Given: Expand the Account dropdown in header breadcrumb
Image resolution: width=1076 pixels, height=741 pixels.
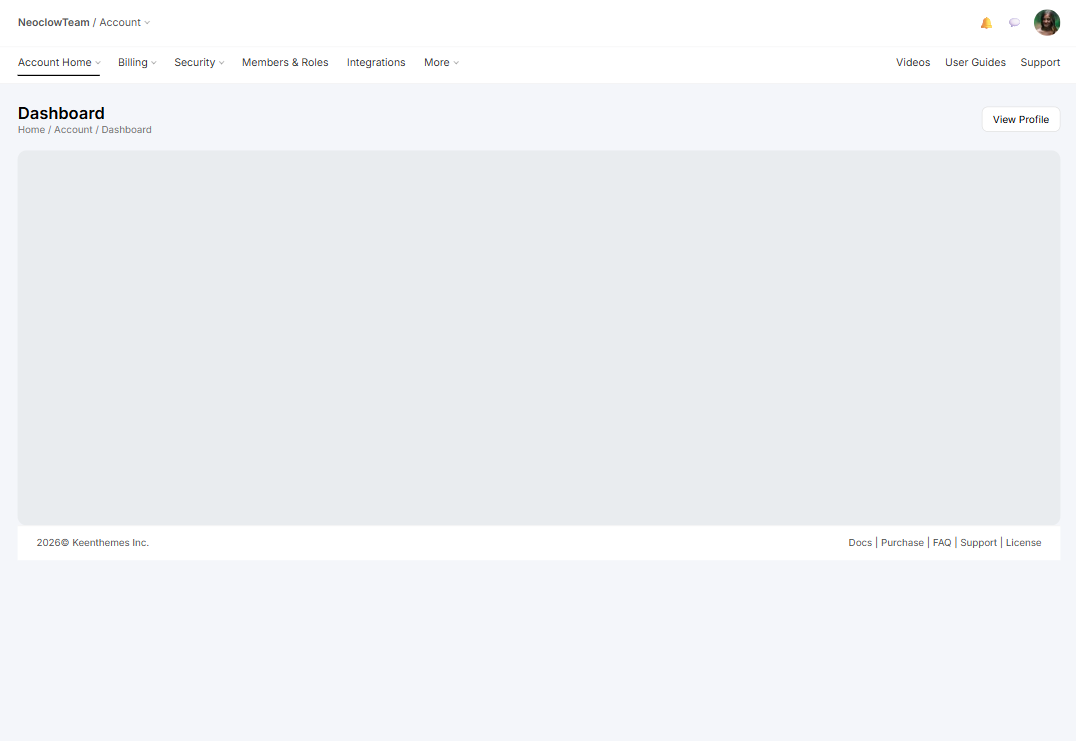Looking at the screenshot, I should tap(125, 23).
